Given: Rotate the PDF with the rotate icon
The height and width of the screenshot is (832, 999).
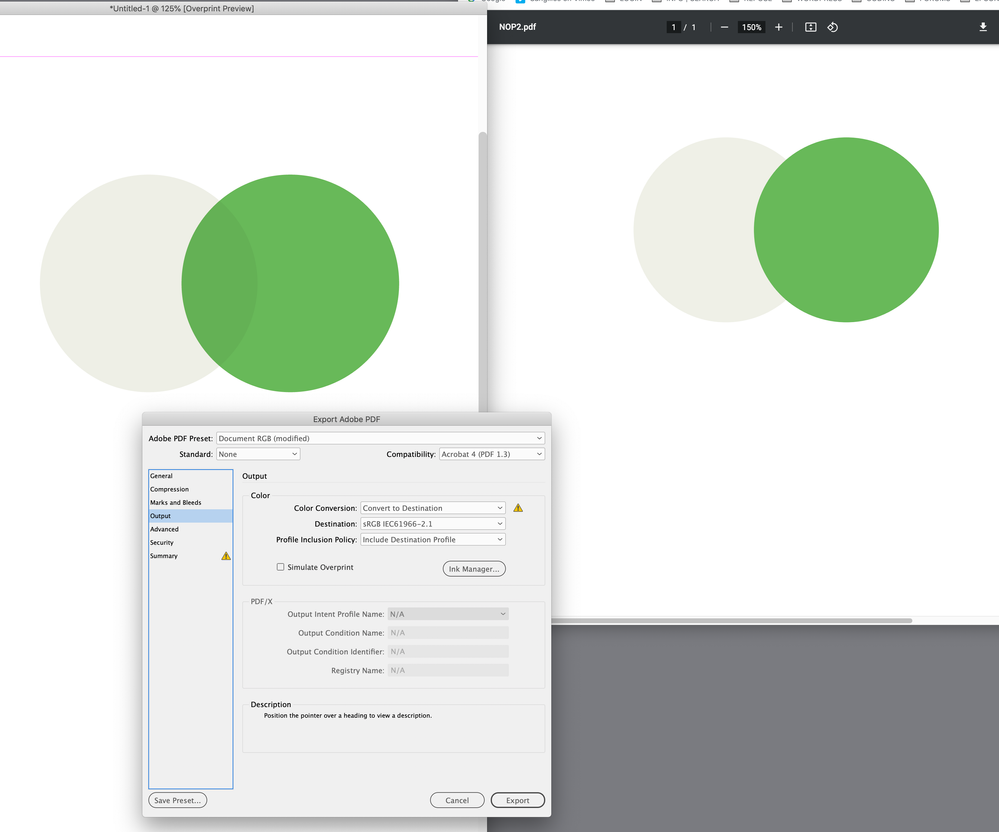Looking at the screenshot, I should [833, 27].
